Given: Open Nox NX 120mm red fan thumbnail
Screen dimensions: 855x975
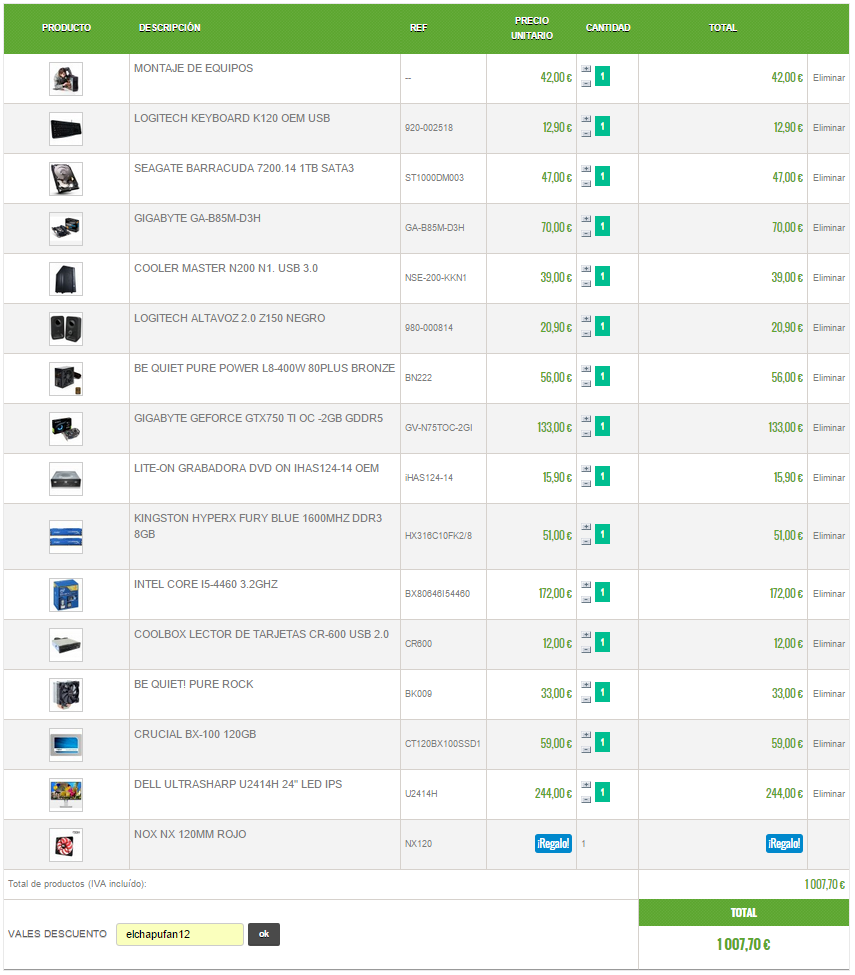Looking at the screenshot, I should 66,844.
